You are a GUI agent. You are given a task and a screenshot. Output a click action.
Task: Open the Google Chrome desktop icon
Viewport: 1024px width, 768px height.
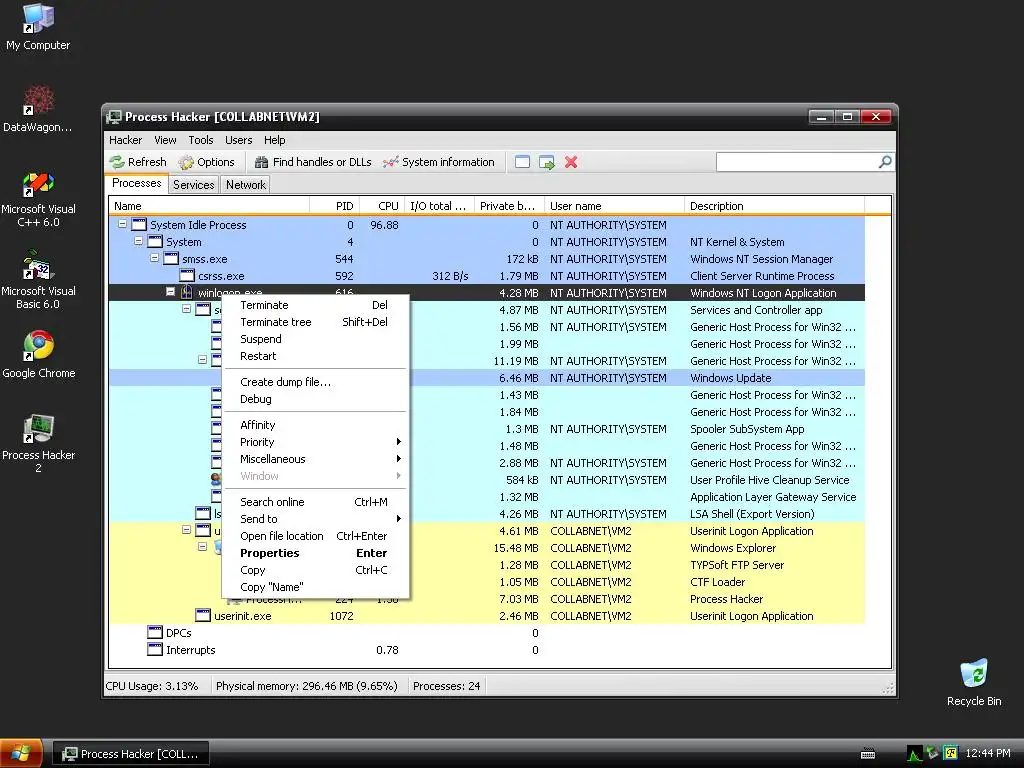pyautogui.click(x=39, y=355)
